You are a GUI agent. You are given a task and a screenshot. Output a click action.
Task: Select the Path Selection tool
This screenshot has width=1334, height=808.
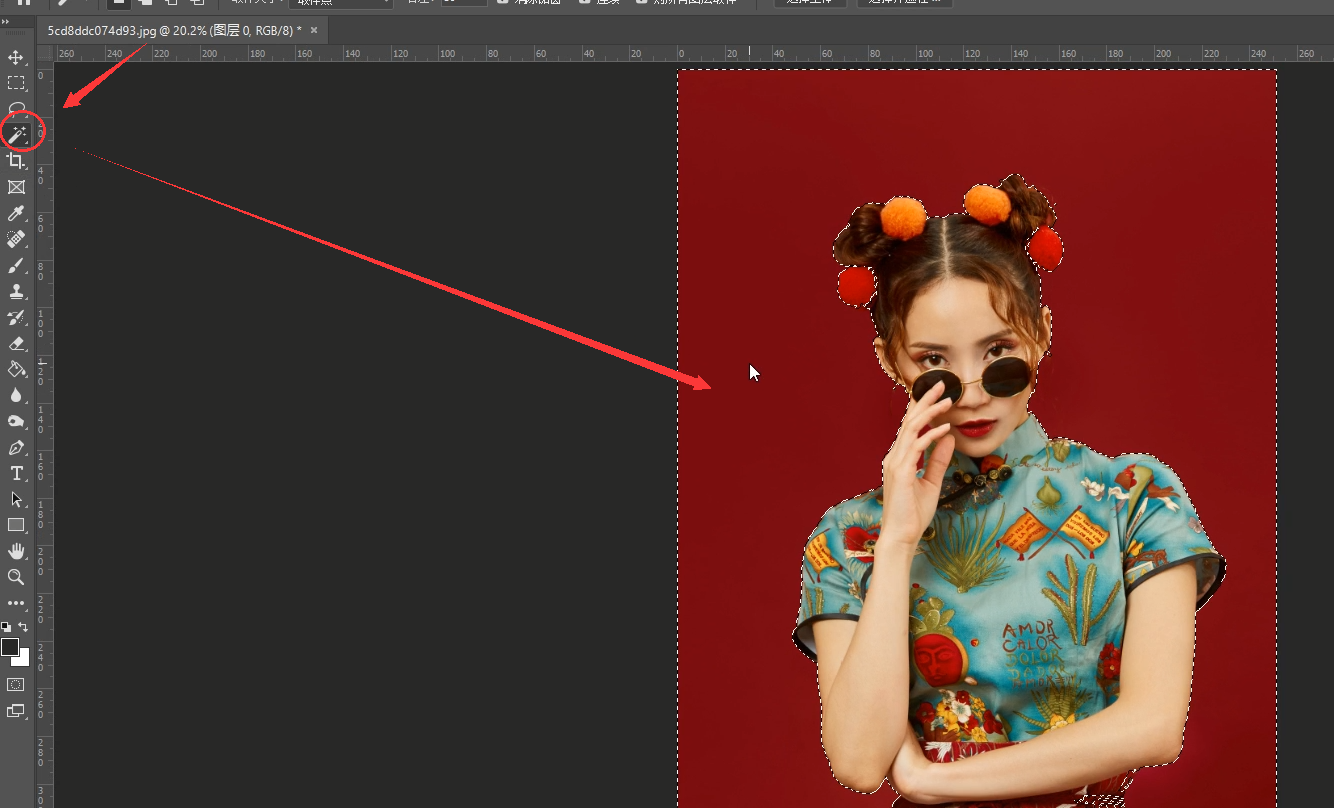pyautogui.click(x=16, y=499)
